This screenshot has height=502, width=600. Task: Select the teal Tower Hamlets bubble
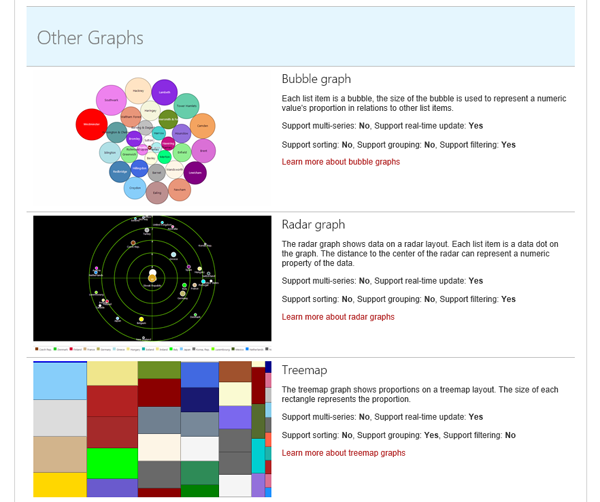point(186,105)
